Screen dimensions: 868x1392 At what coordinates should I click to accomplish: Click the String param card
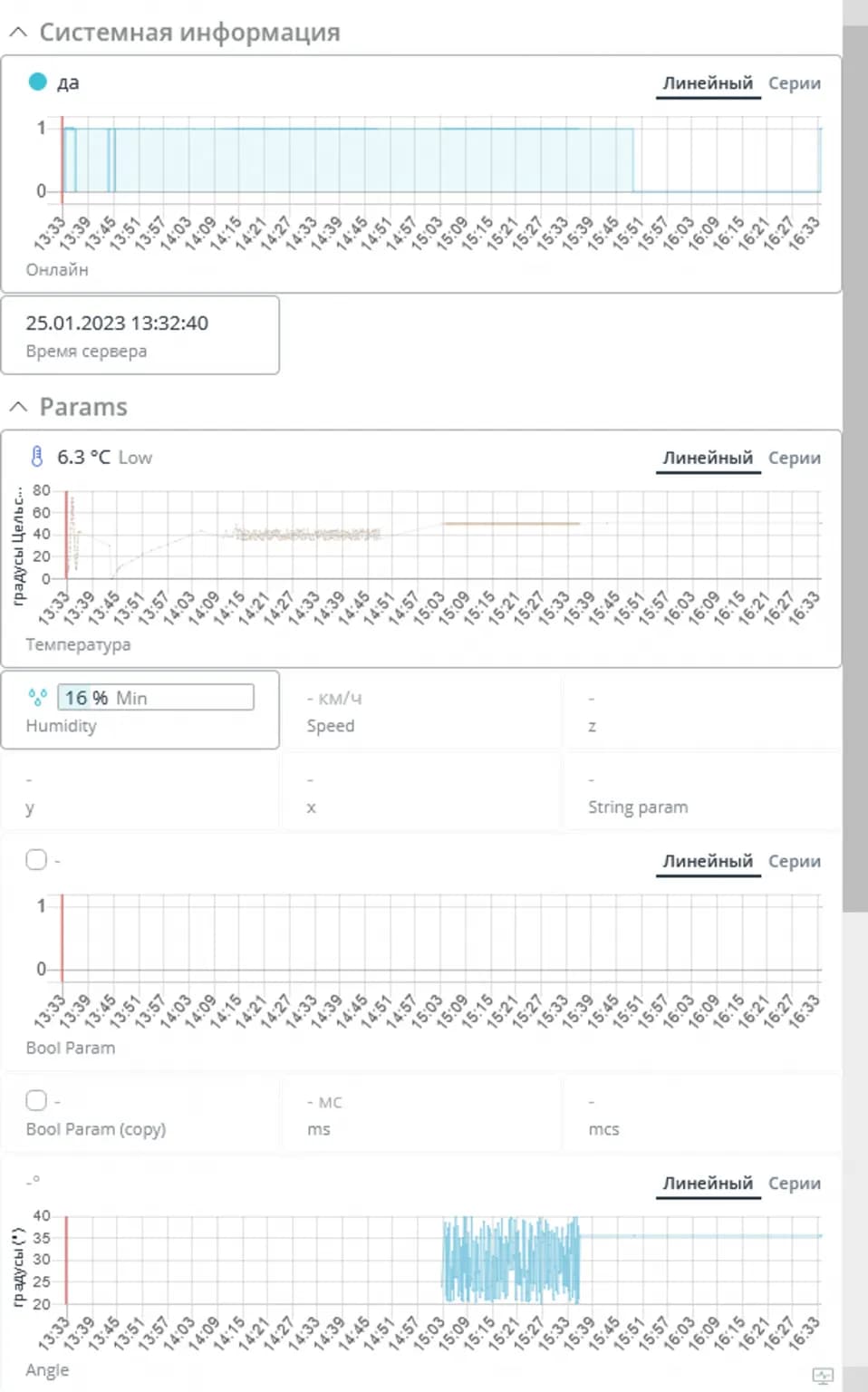pyautogui.click(x=700, y=792)
